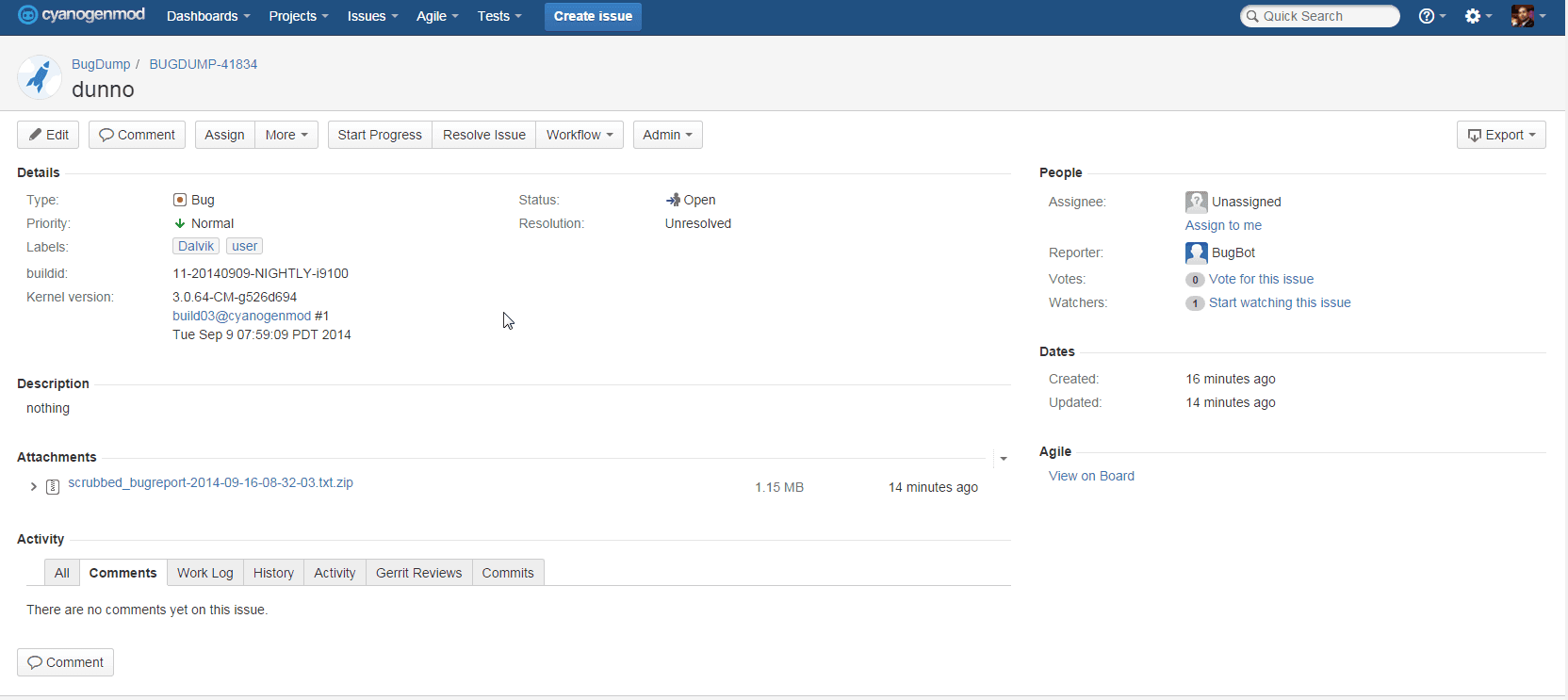Click the description text 'nothing'
The height and width of the screenshot is (700, 1568).
click(x=48, y=408)
